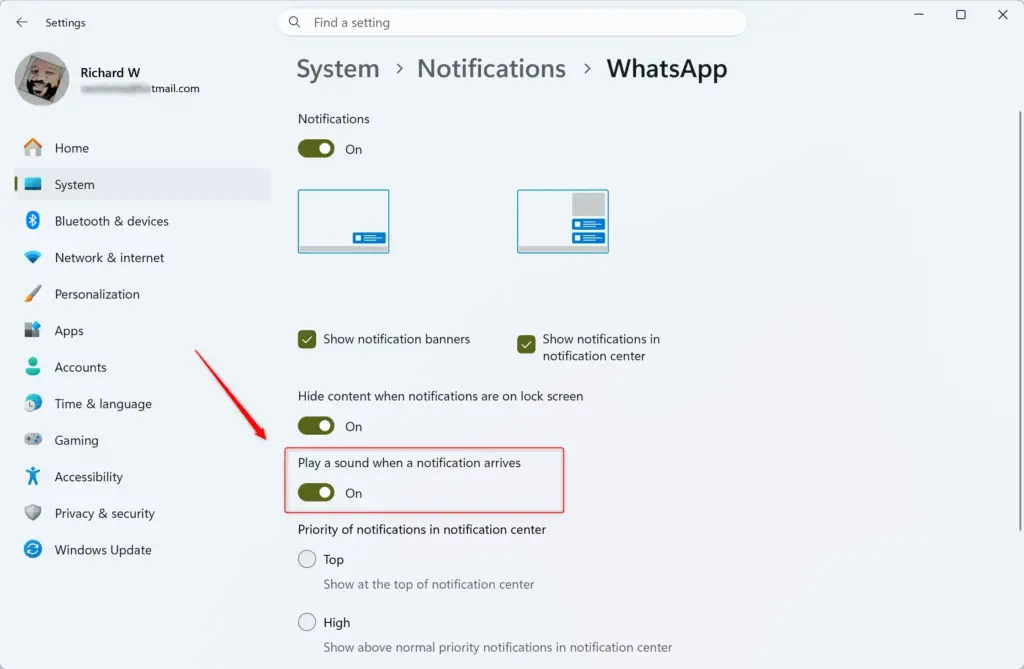Click Richard W profile picture
This screenshot has height=669, width=1024.
pyautogui.click(x=42, y=79)
